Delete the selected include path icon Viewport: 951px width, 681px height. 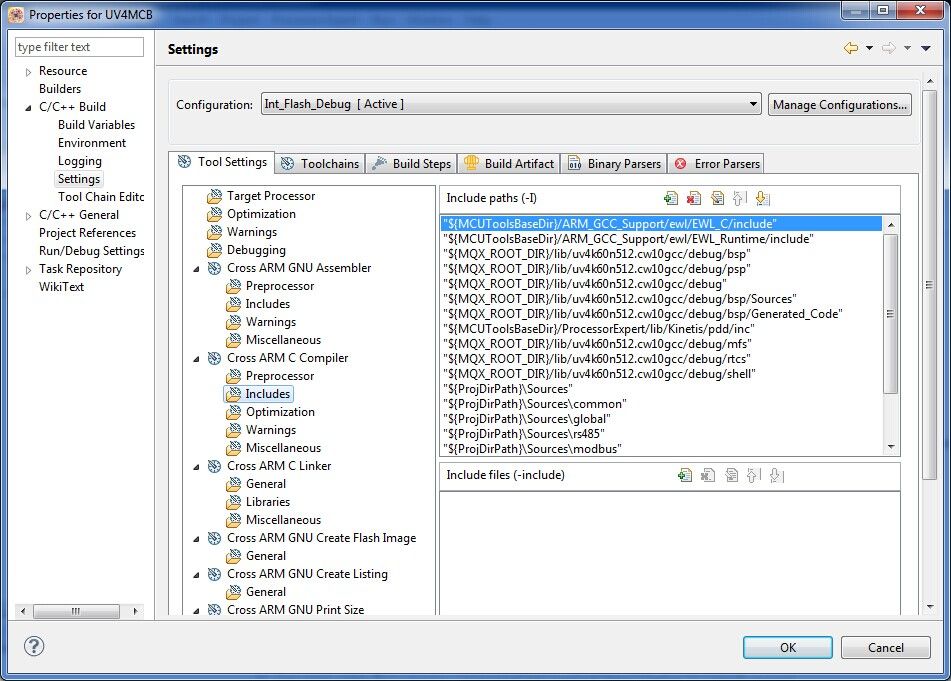tap(693, 198)
